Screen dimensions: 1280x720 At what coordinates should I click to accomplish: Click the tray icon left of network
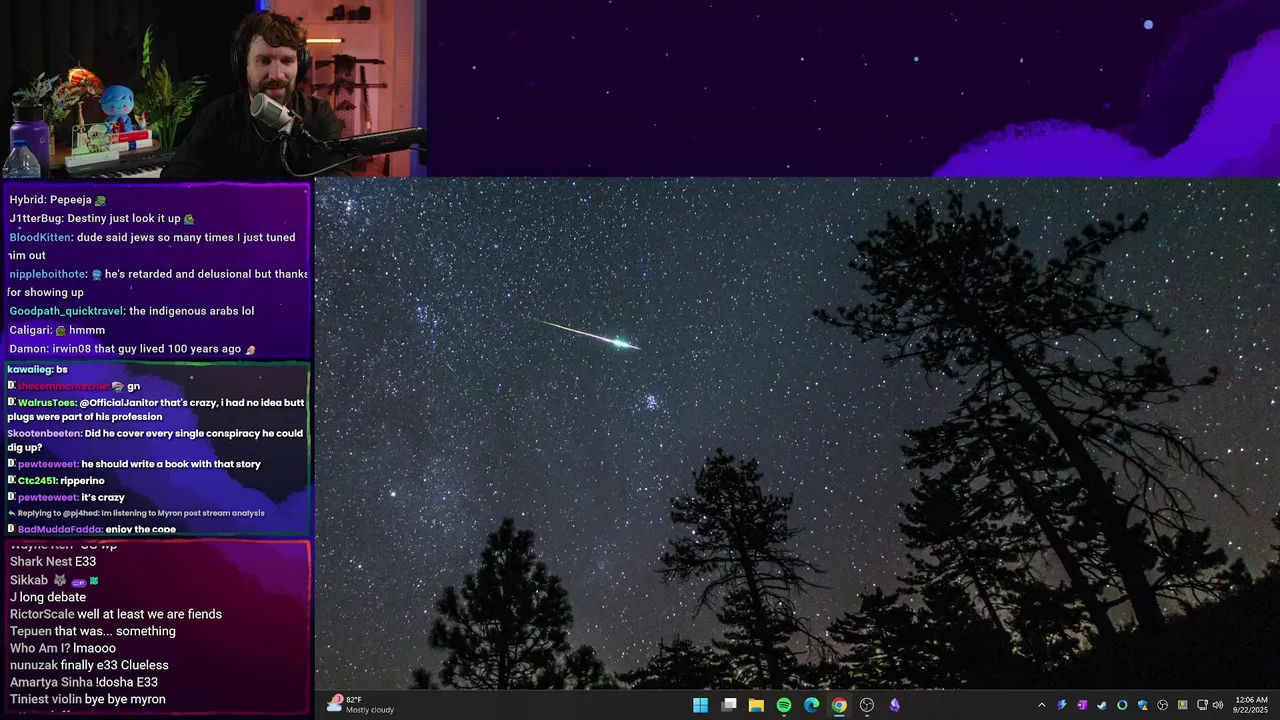coord(1183,705)
